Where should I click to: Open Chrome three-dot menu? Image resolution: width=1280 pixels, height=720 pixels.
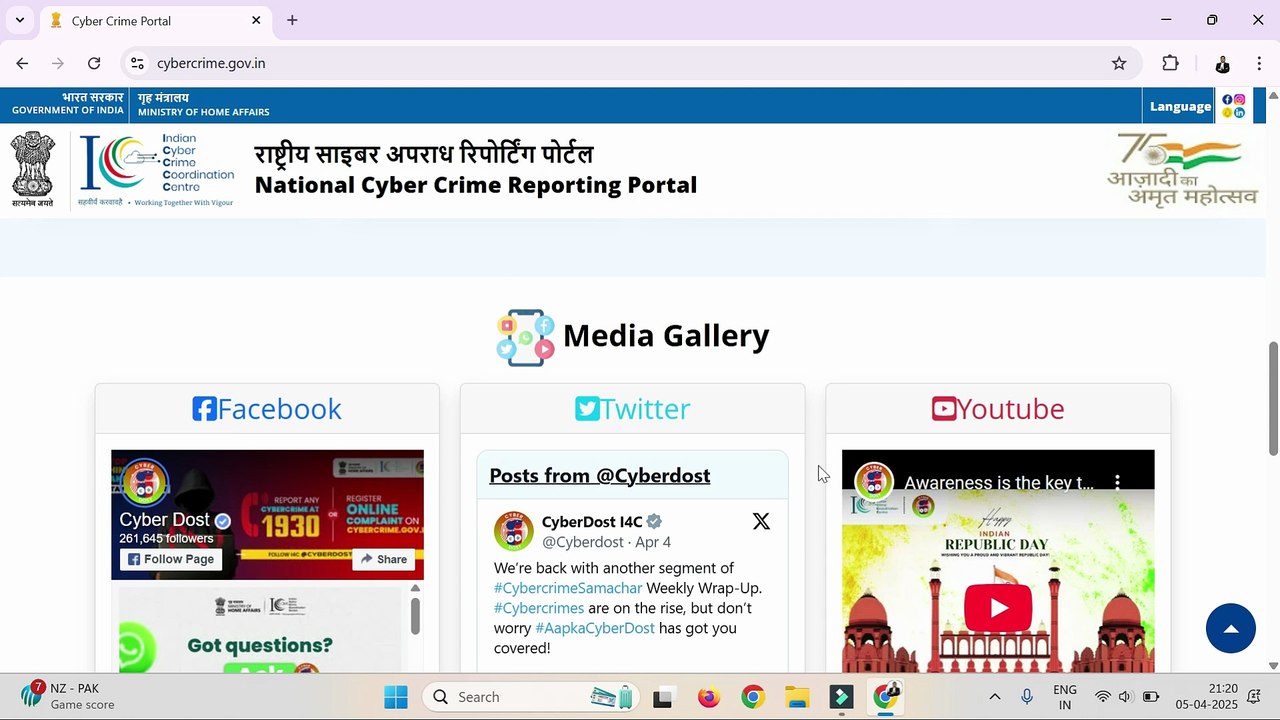[1259, 63]
